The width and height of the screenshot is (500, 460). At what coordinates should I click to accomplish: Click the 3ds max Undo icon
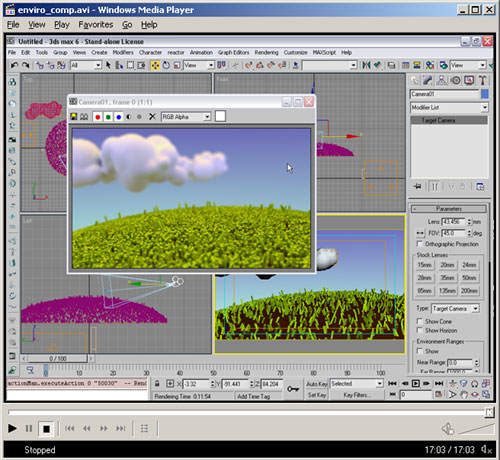click(x=14, y=65)
